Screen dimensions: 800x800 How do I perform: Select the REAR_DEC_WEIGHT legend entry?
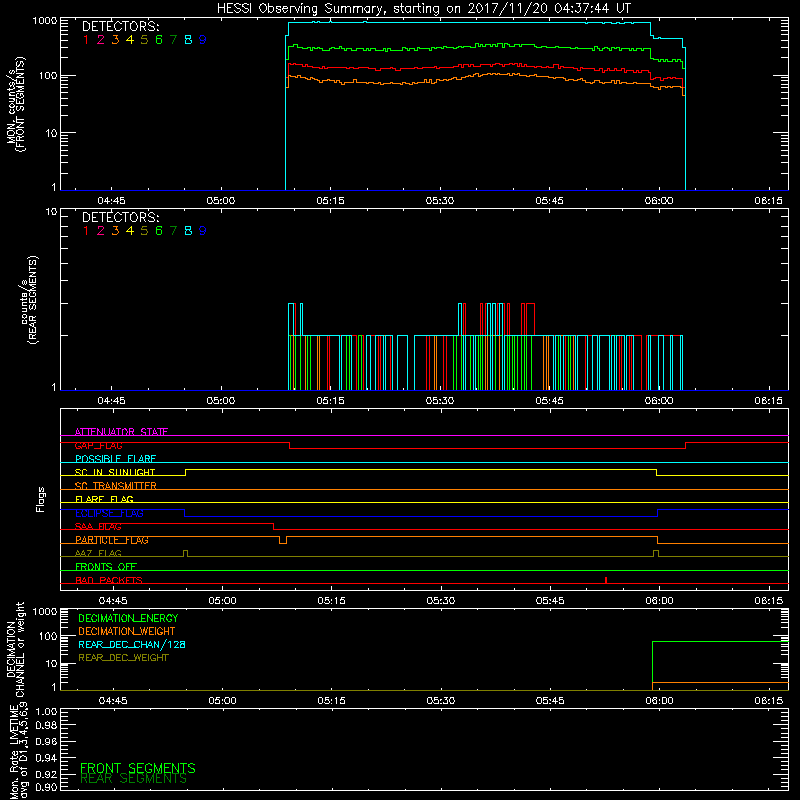click(x=123, y=658)
